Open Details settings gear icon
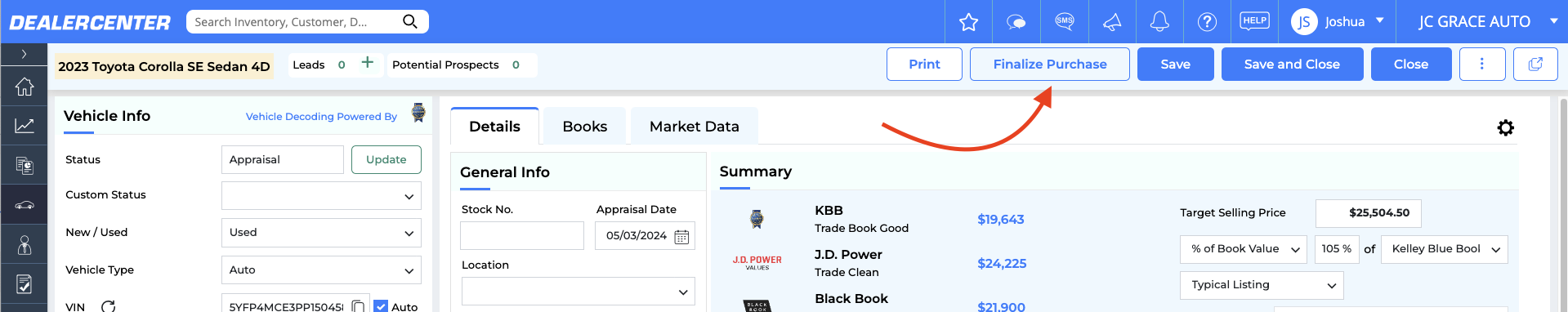1568x312 pixels. click(x=1505, y=127)
